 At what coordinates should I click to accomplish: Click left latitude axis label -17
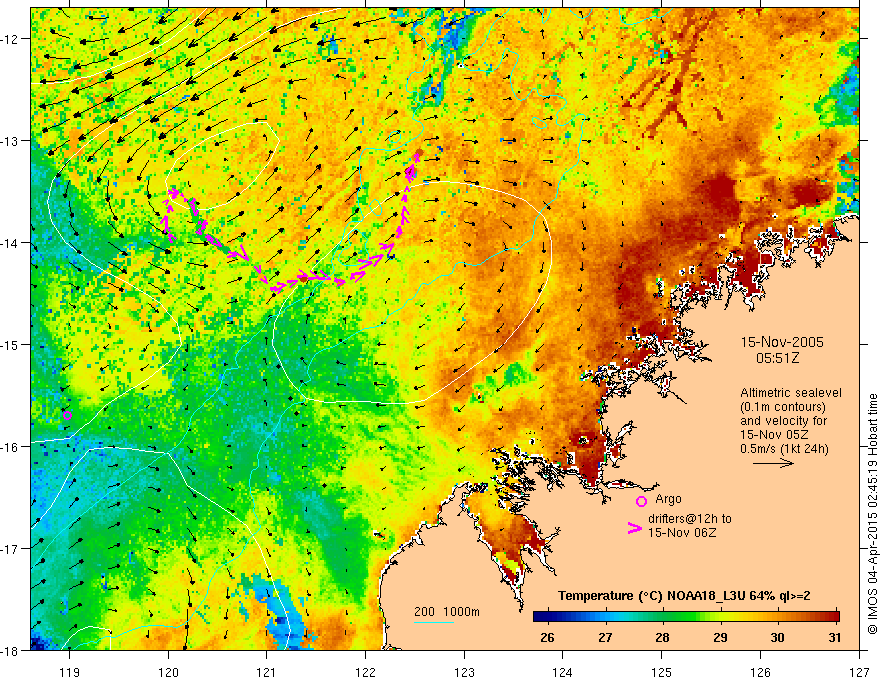[x=10, y=549]
